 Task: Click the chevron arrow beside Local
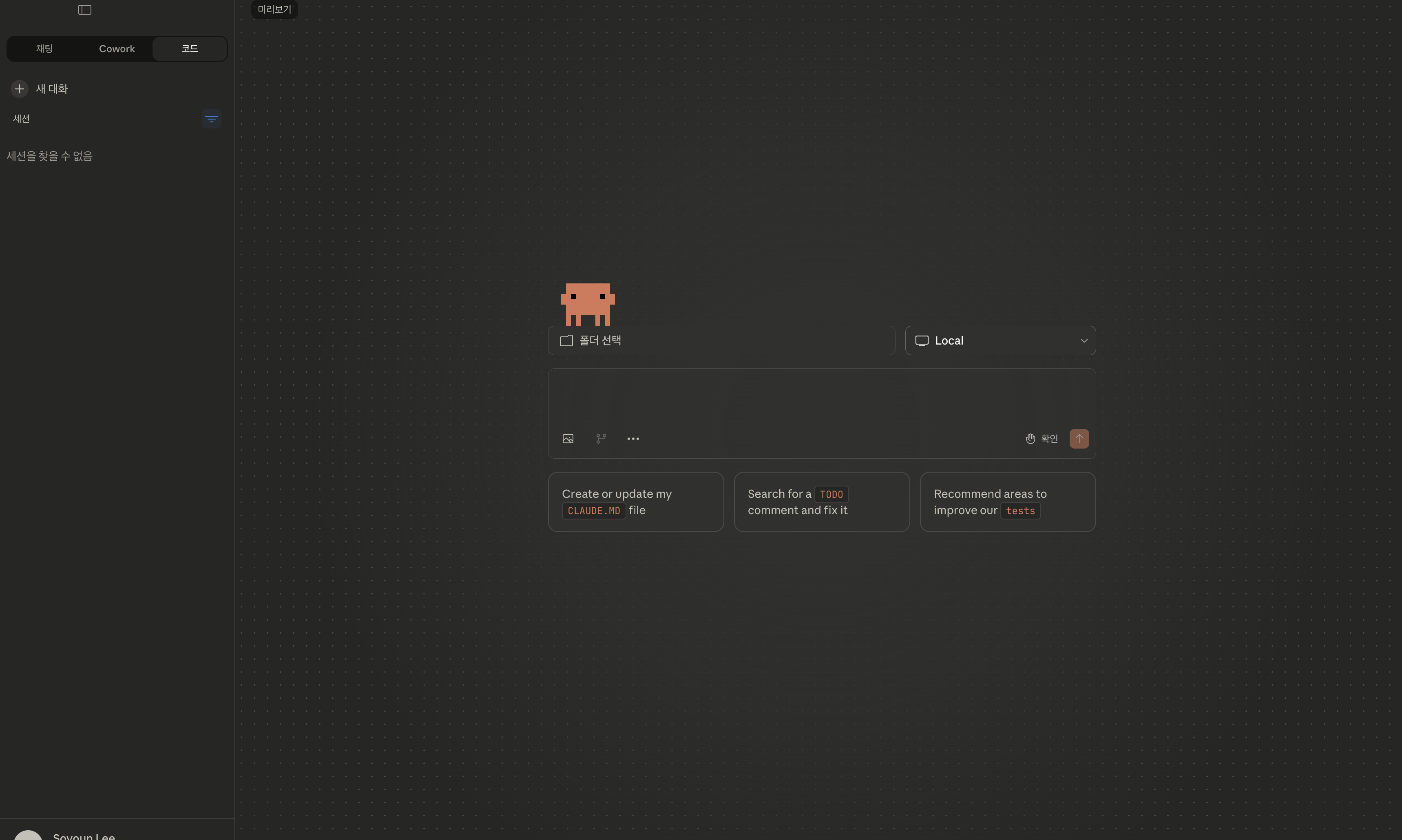click(1084, 341)
